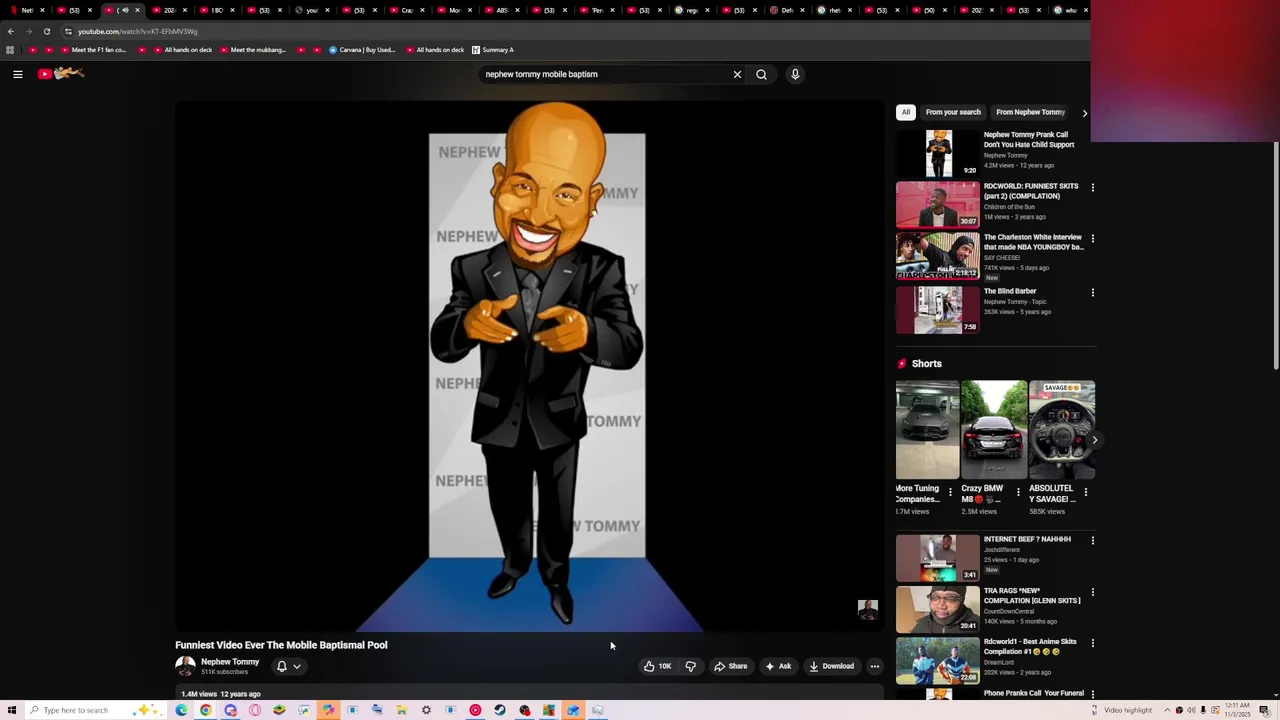Image resolution: width=1280 pixels, height=720 pixels.
Task: Click the channel watermark on the video
Action: pyautogui.click(x=868, y=610)
